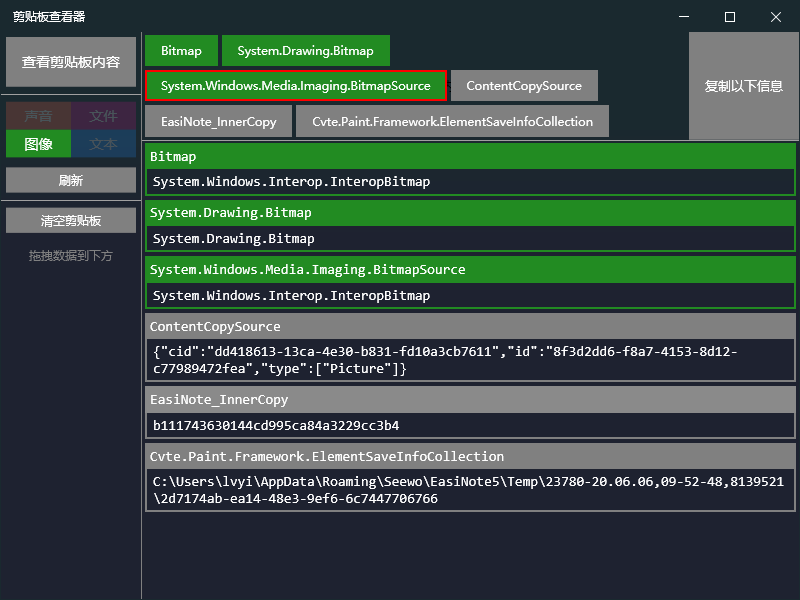The height and width of the screenshot is (600, 800).
Task: Click the green BitmapSource entry header in list
Action: [x=470, y=269]
